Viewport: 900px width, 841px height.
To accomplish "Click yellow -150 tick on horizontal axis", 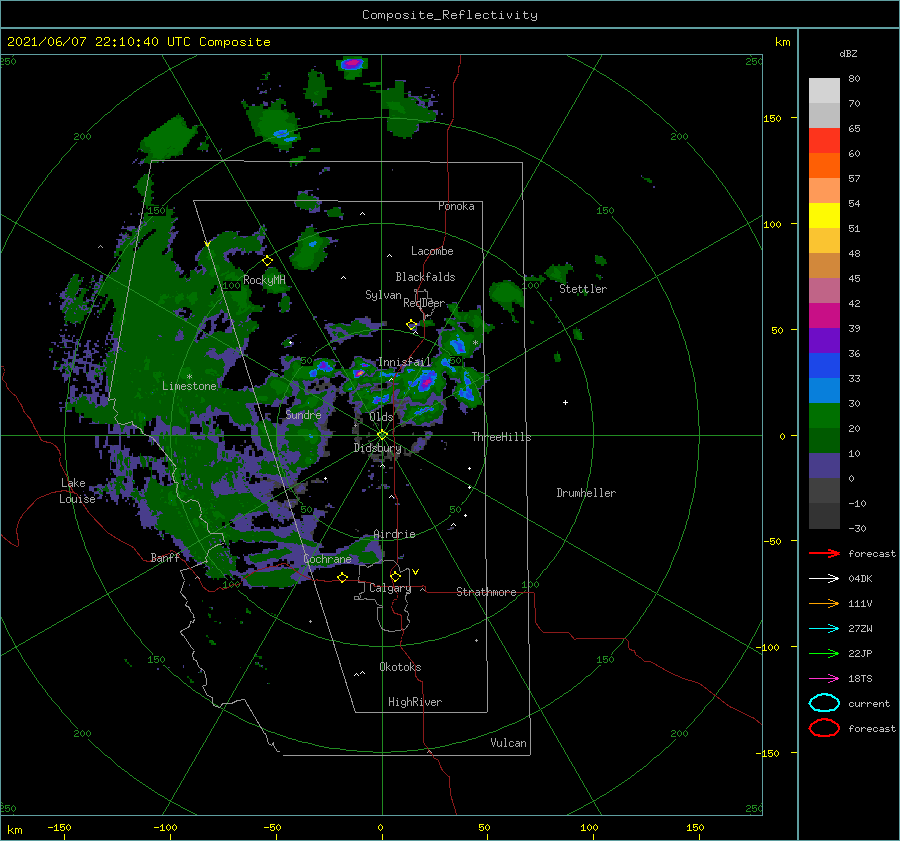I will [x=59, y=827].
